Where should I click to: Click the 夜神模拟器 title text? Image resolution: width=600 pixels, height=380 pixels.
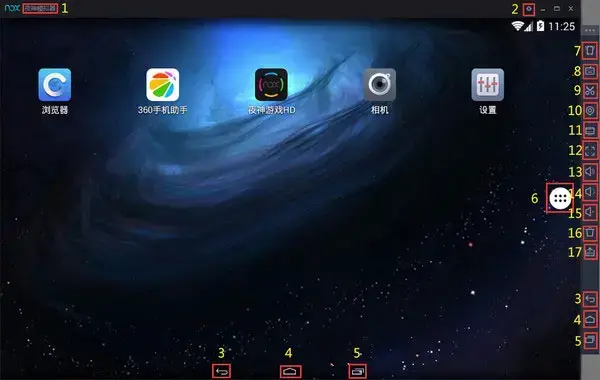pyautogui.click(x=40, y=8)
